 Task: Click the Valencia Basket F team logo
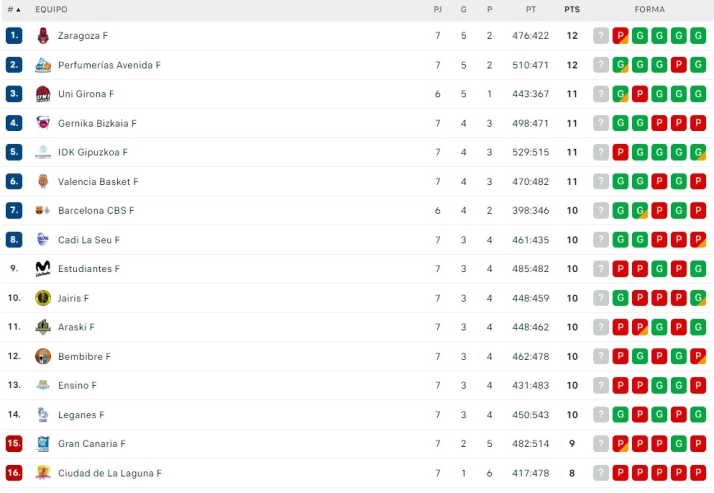pyautogui.click(x=43, y=182)
